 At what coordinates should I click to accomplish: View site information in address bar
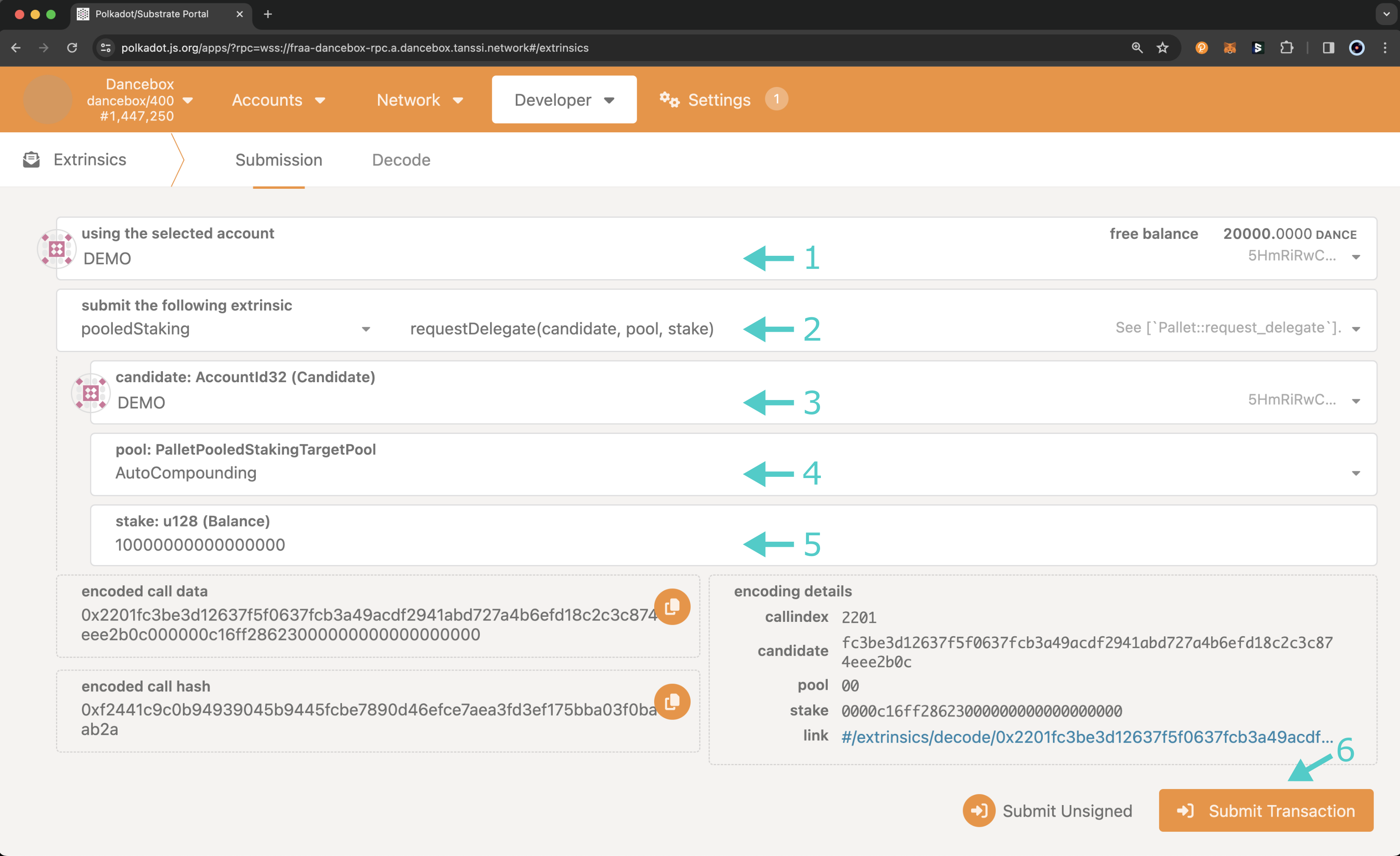106,48
